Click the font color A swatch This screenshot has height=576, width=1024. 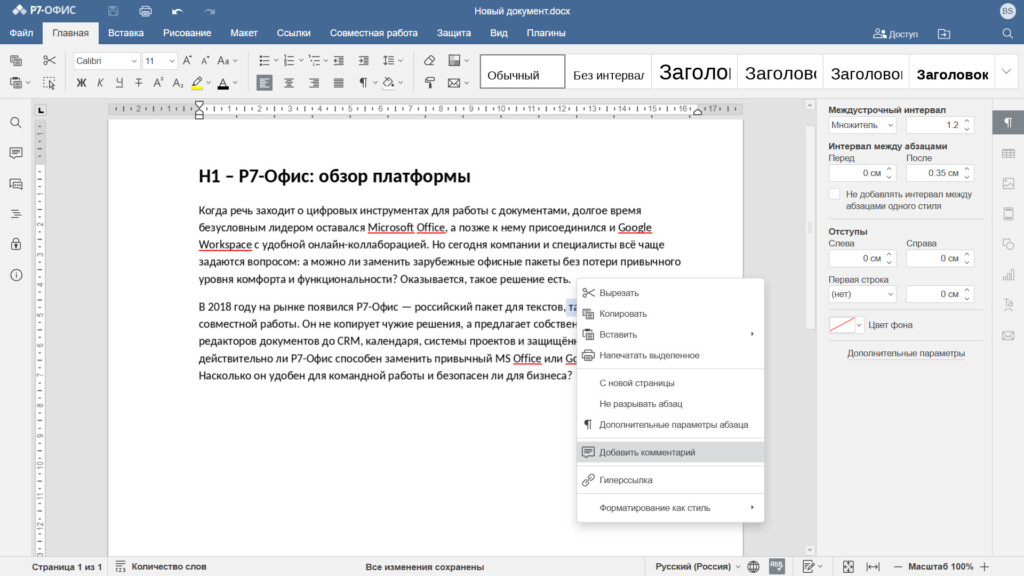223,83
